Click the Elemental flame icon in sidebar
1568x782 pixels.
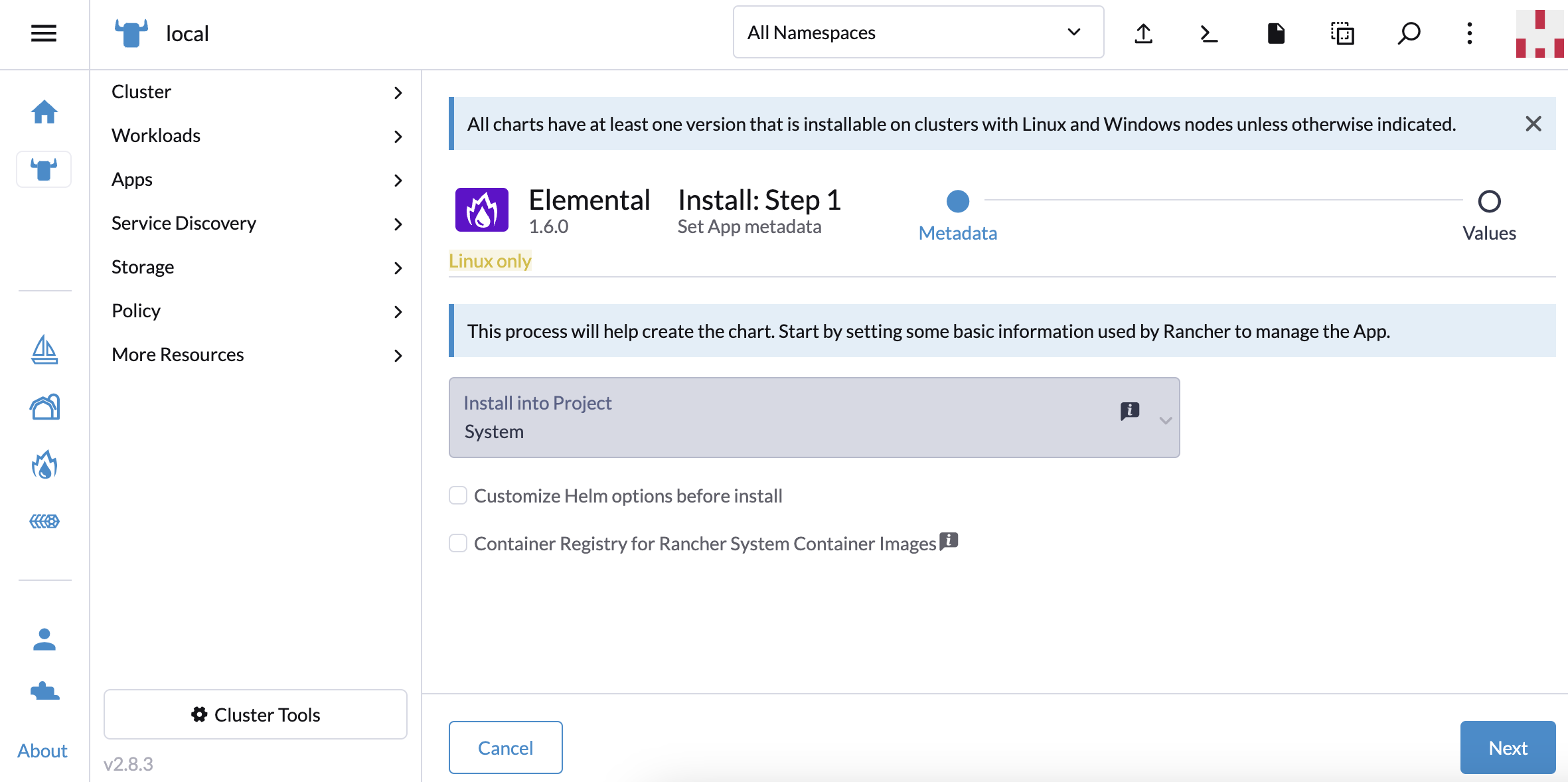pyautogui.click(x=44, y=464)
